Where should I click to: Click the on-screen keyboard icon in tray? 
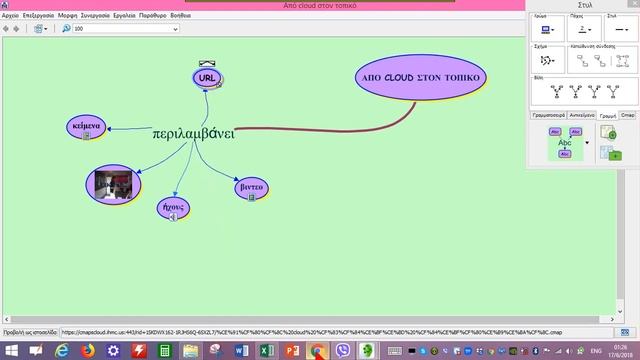coord(395,351)
